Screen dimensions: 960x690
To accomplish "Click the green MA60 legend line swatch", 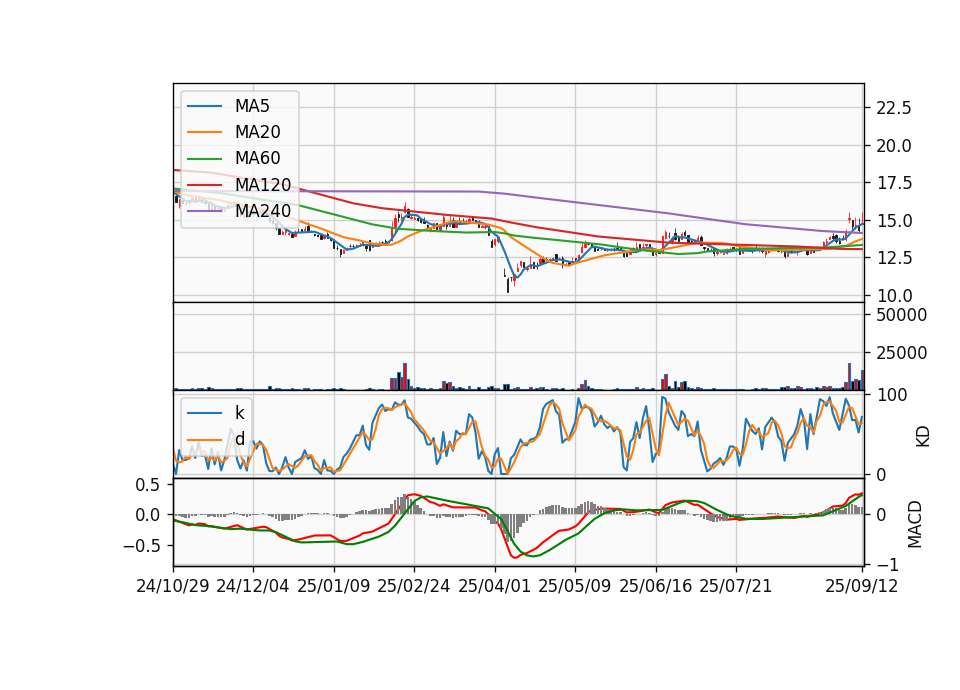I will 204,159.
